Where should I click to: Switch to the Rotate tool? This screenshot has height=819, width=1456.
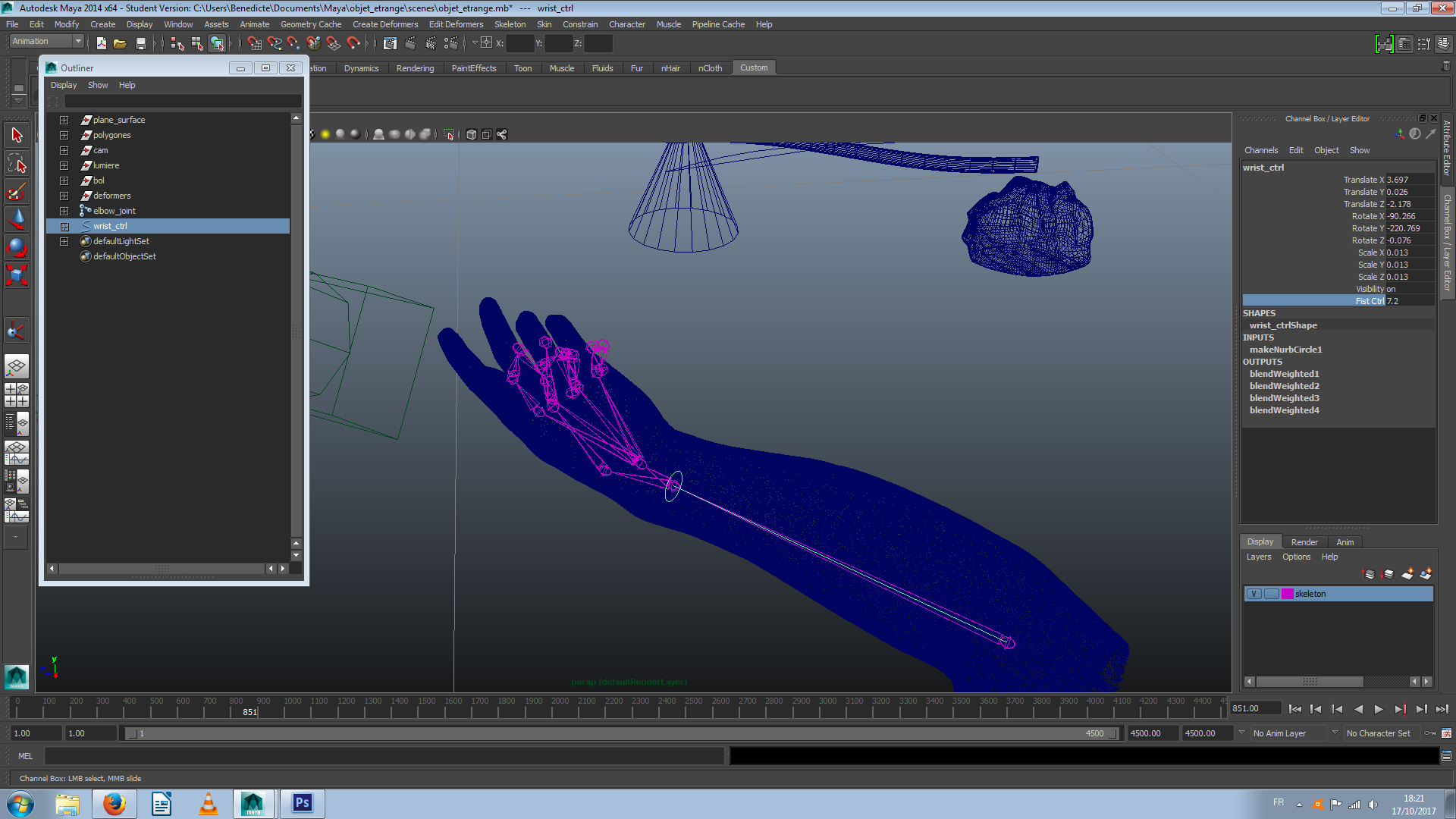pyautogui.click(x=17, y=245)
